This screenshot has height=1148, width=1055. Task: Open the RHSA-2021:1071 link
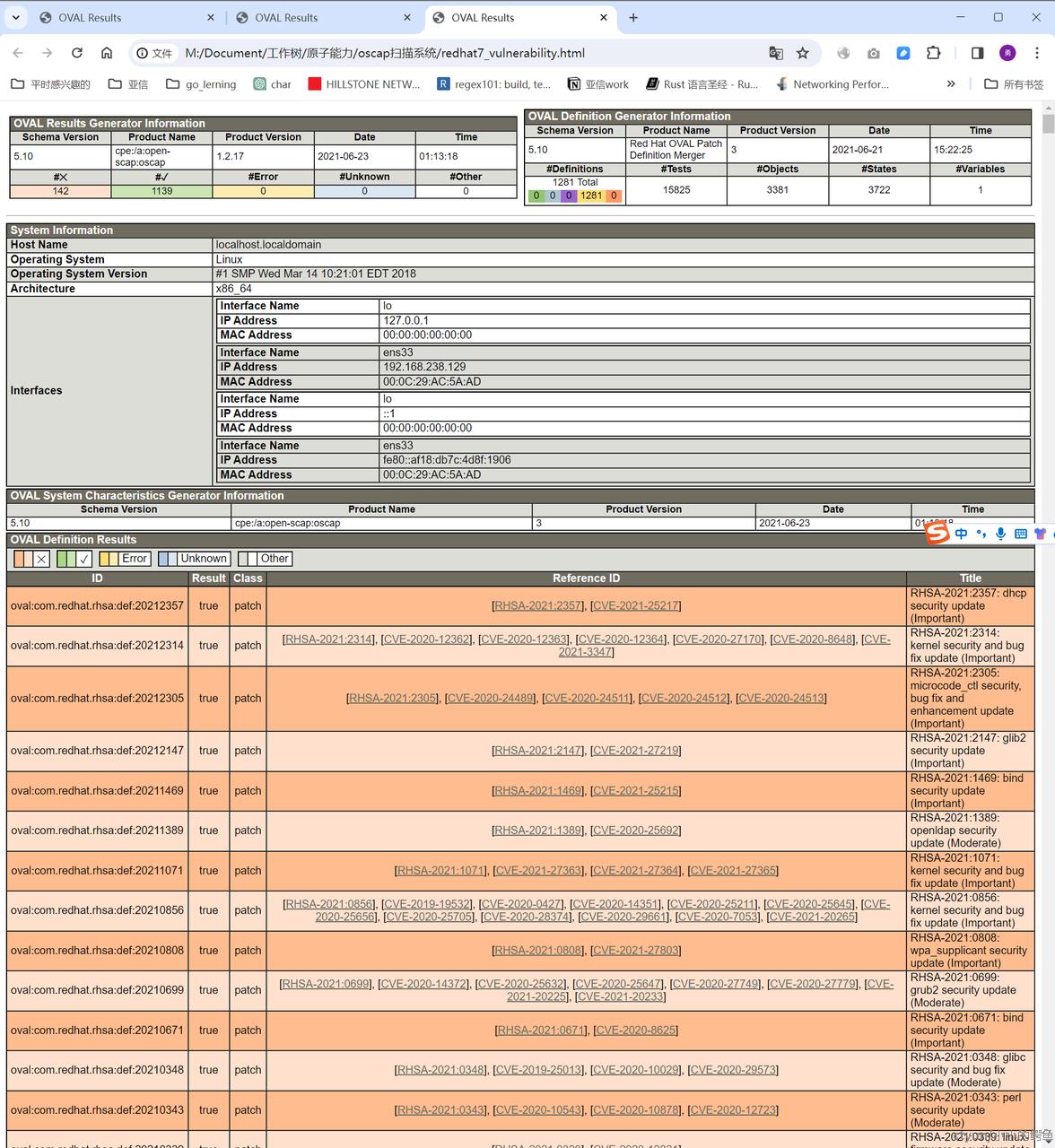pos(440,870)
